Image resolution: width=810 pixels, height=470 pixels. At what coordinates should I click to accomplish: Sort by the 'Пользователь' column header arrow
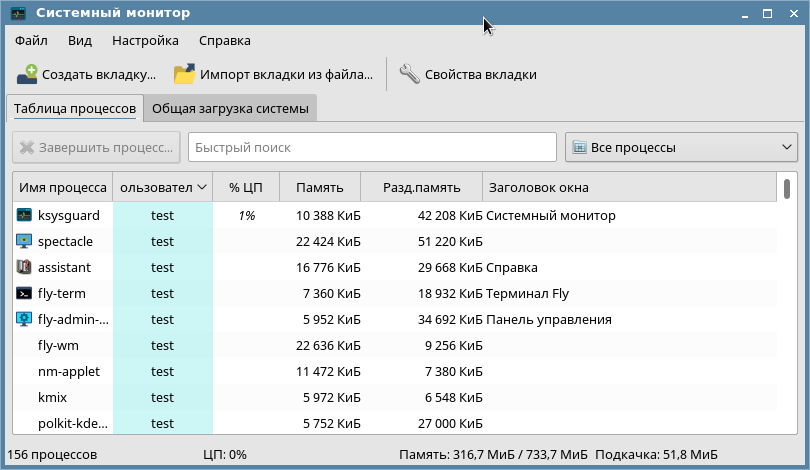pyautogui.click(x=202, y=187)
